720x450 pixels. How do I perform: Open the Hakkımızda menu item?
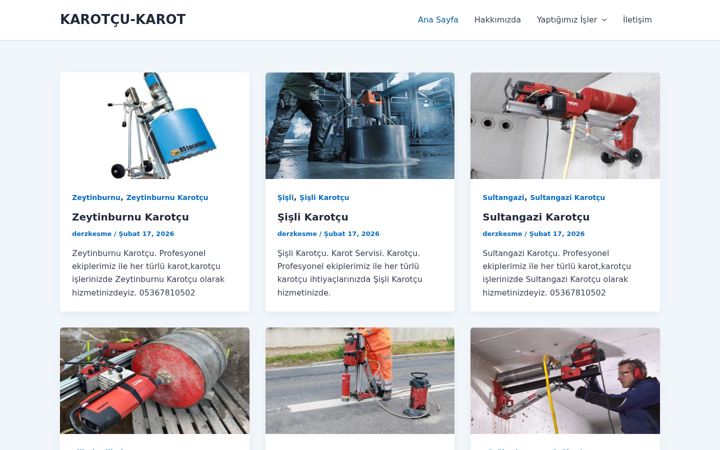[497, 20]
